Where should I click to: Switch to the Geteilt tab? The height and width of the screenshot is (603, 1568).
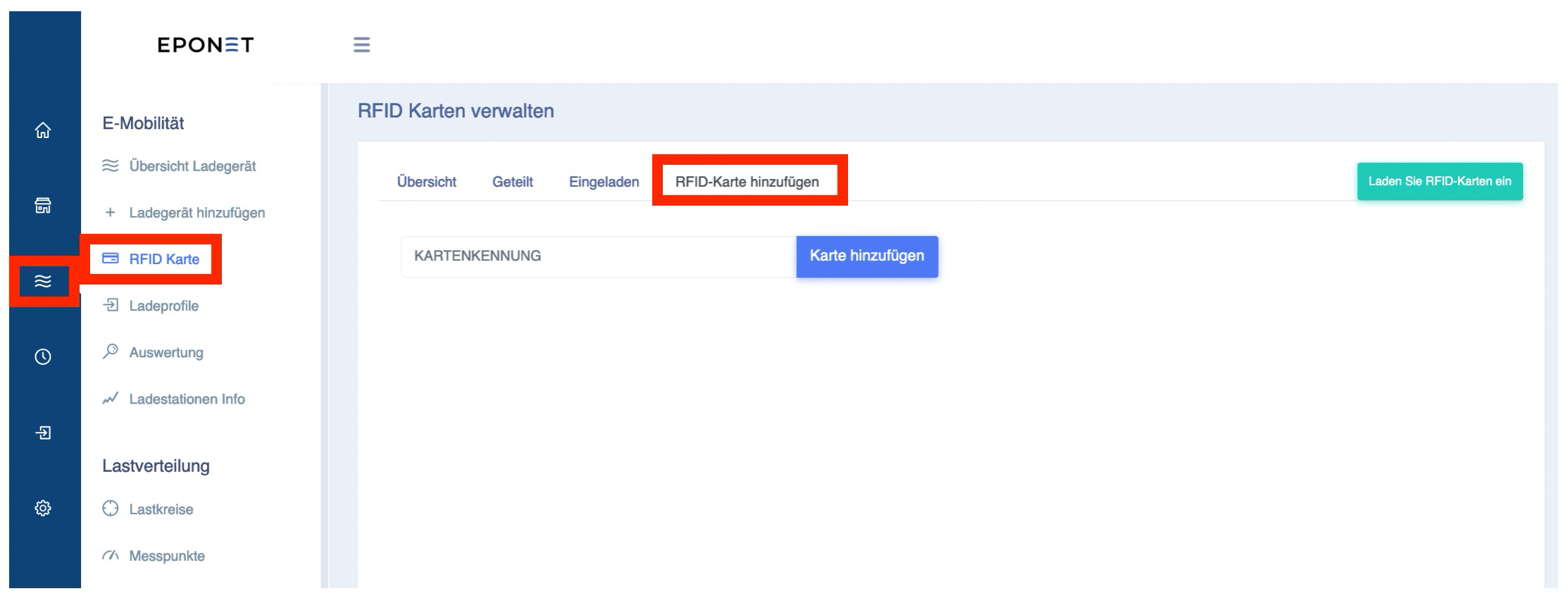coord(513,182)
